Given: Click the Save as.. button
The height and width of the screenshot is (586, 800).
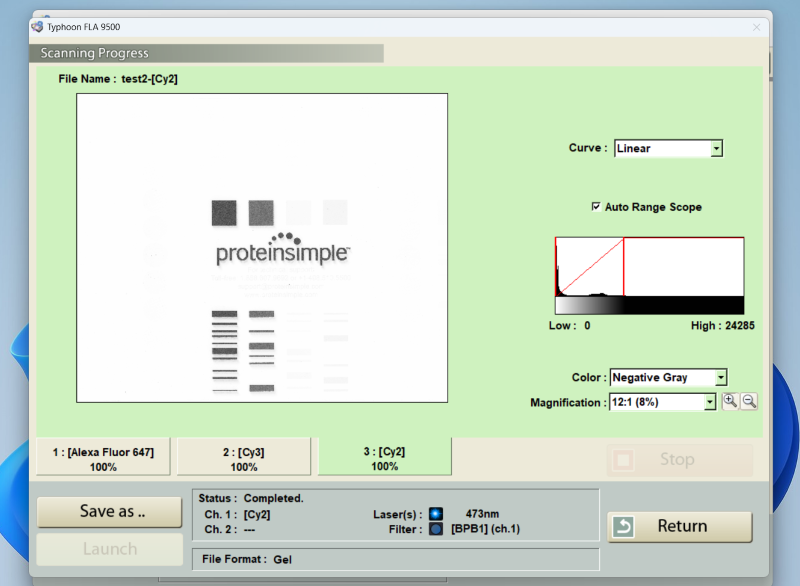Looking at the screenshot, I should tap(111, 511).
